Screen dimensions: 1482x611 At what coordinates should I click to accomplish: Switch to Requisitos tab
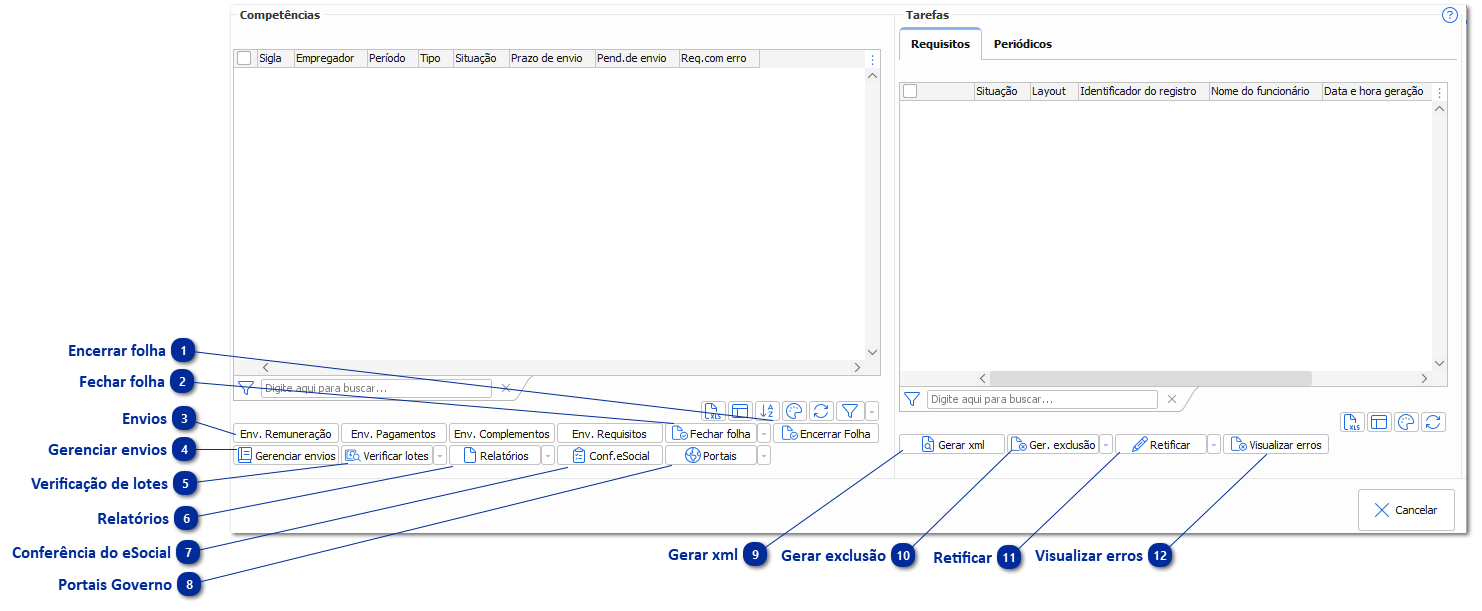coord(940,44)
